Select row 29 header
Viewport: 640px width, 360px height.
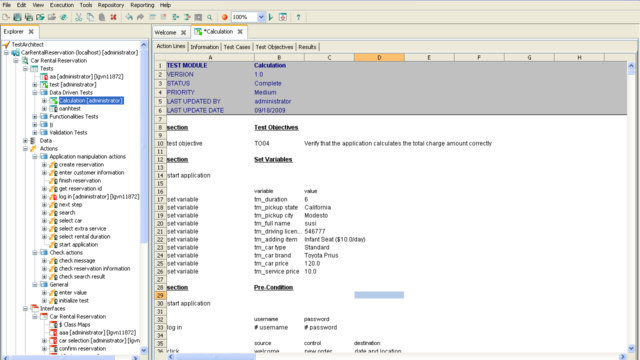tap(160, 295)
